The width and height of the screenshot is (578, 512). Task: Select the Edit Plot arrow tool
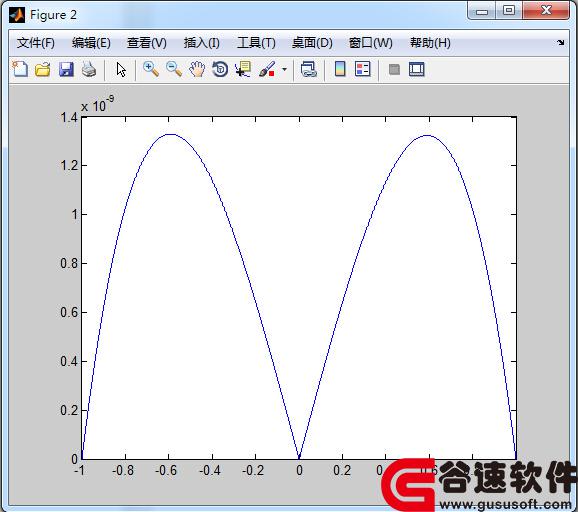pos(121,69)
